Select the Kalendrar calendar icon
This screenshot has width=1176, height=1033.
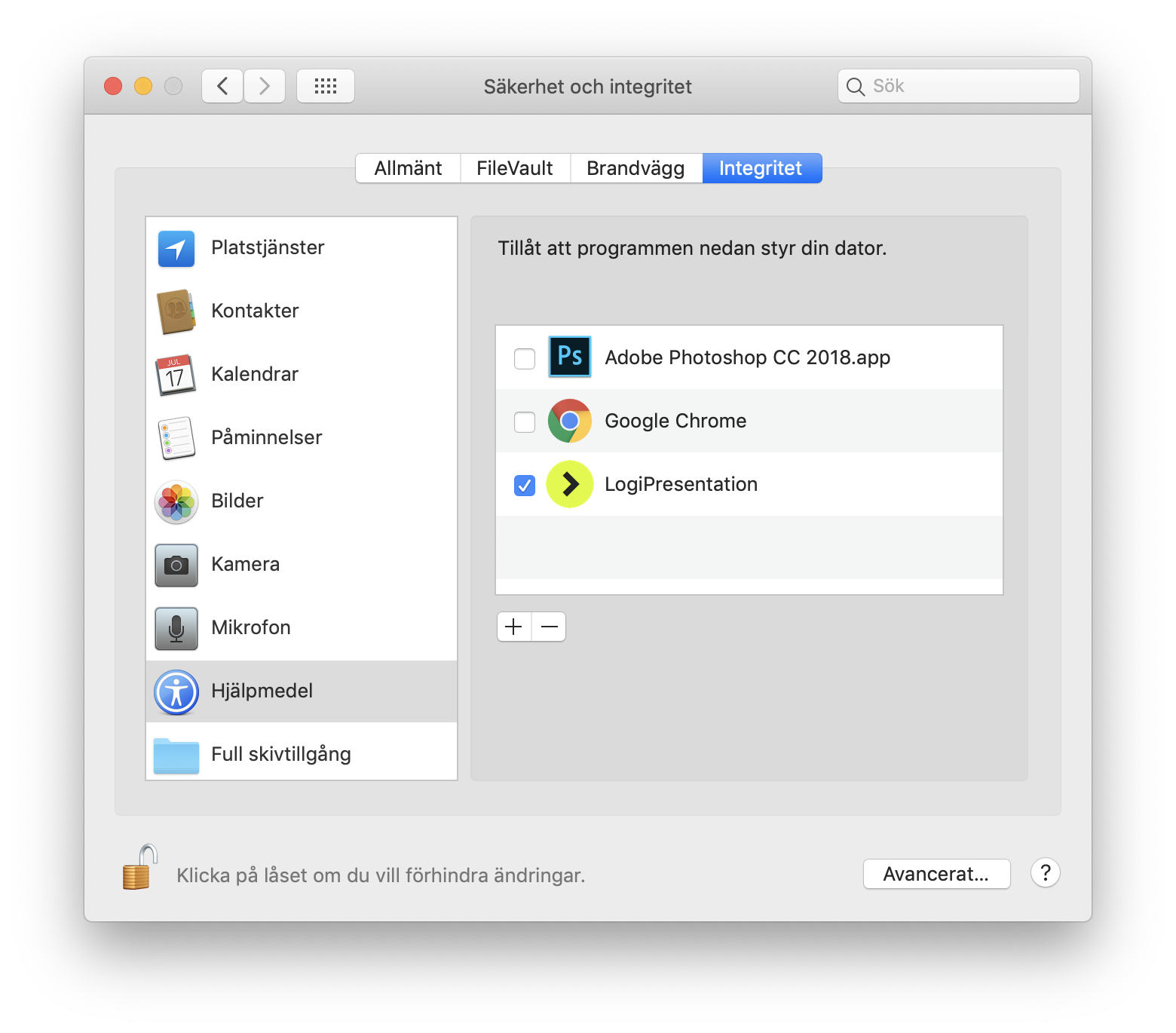[176, 375]
